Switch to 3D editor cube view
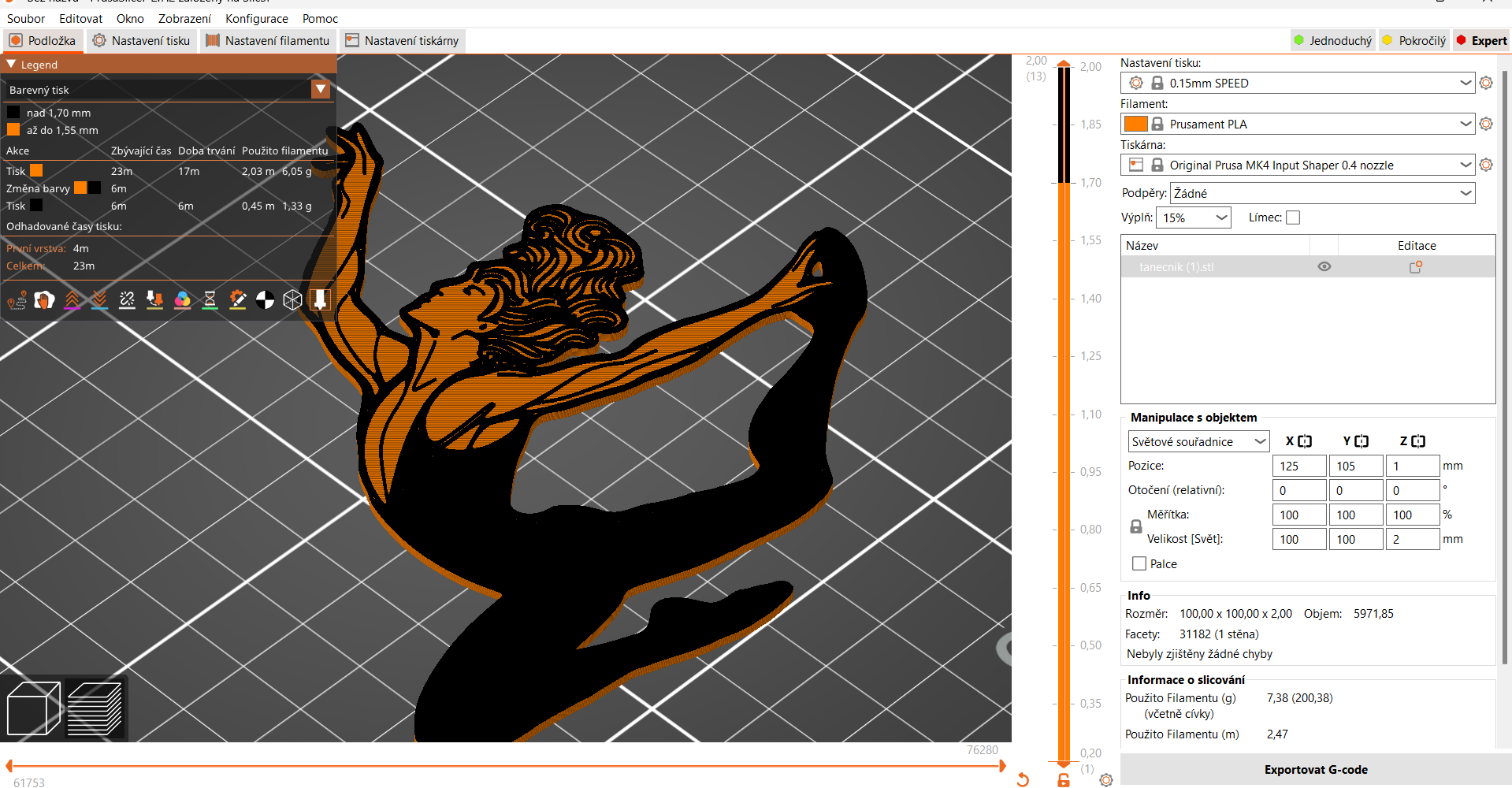Screen dimensions: 1512x788 coord(33,708)
